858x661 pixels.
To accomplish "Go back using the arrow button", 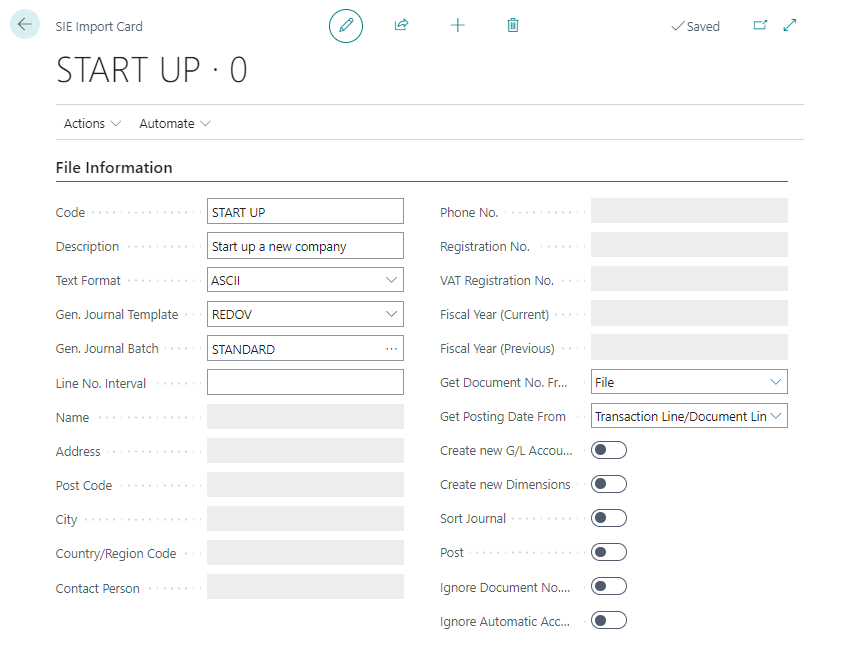I will [25, 25].
